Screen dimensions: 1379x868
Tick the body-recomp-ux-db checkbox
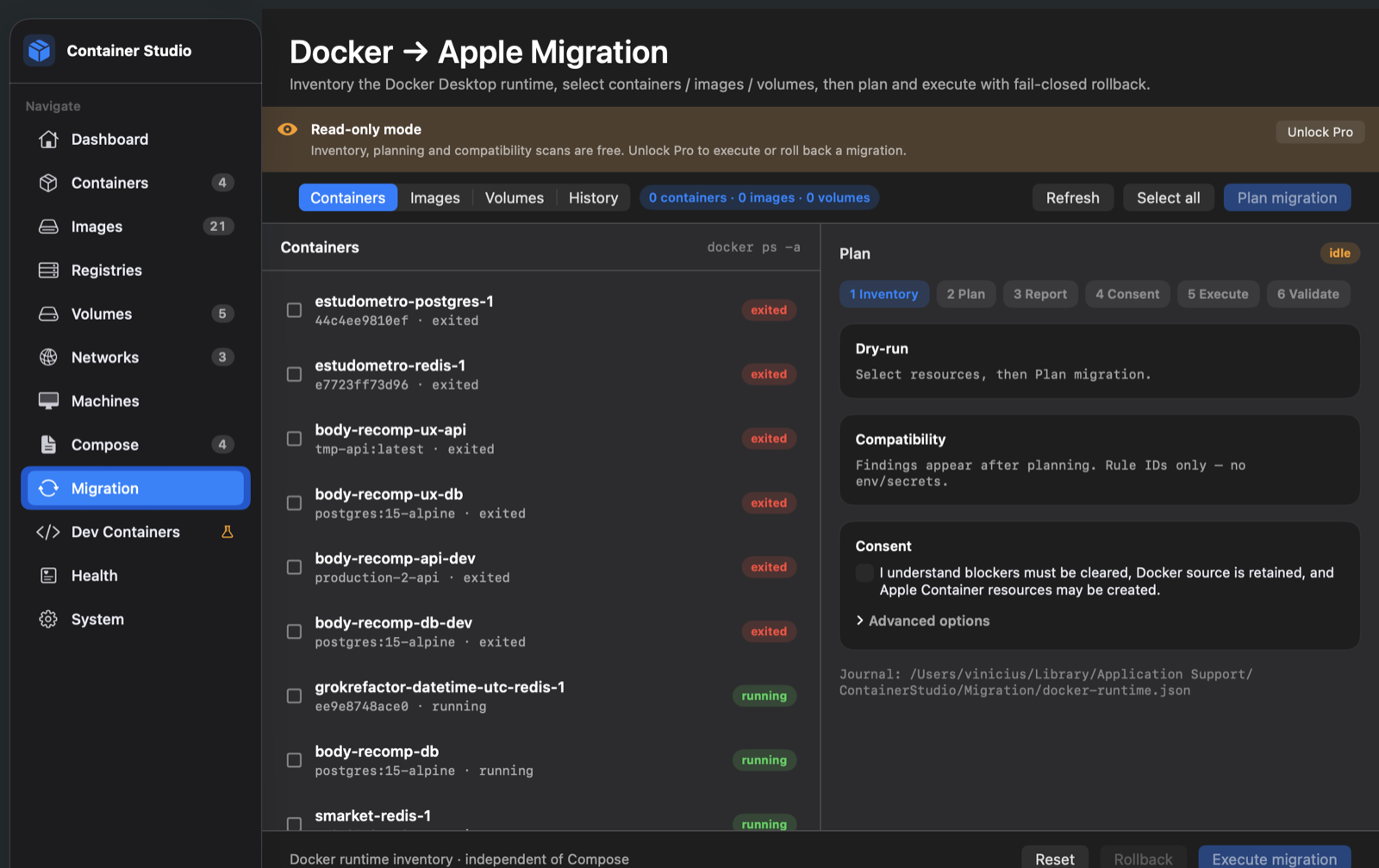[294, 503]
